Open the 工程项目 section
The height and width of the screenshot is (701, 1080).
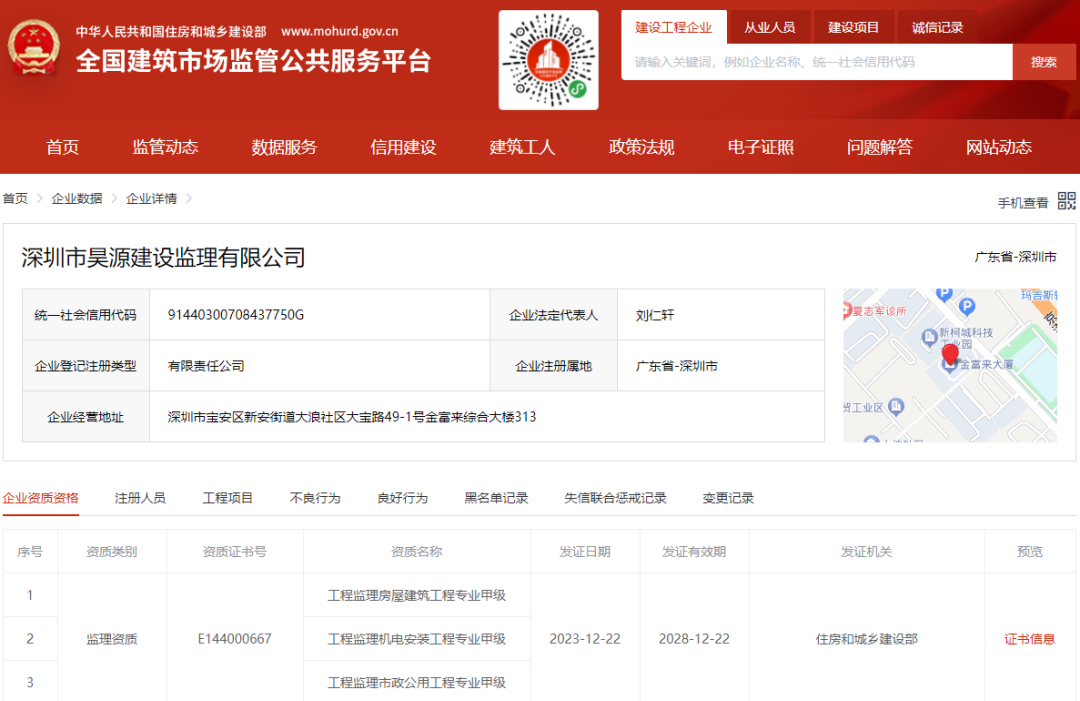pos(228,497)
